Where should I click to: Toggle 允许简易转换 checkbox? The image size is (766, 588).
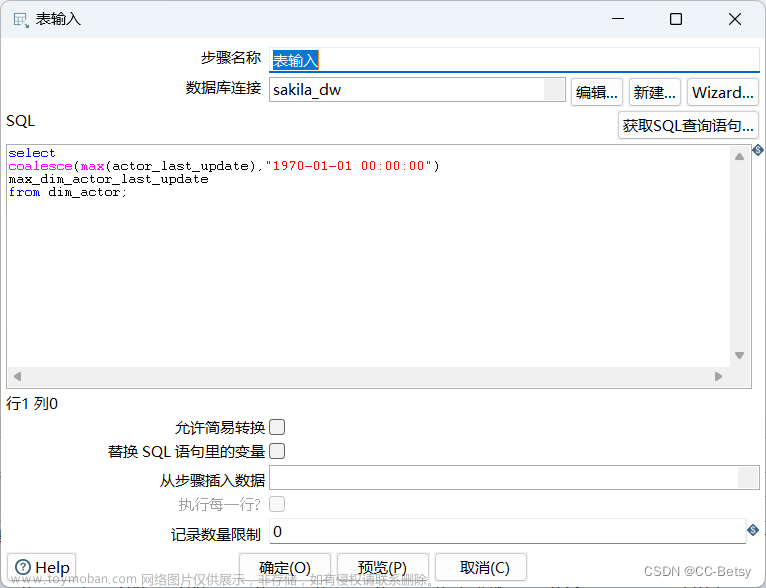277,427
